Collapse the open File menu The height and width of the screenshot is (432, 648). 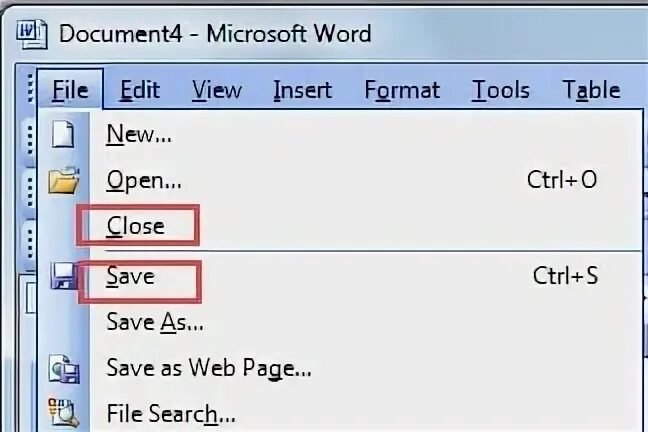(x=70, y=90)
